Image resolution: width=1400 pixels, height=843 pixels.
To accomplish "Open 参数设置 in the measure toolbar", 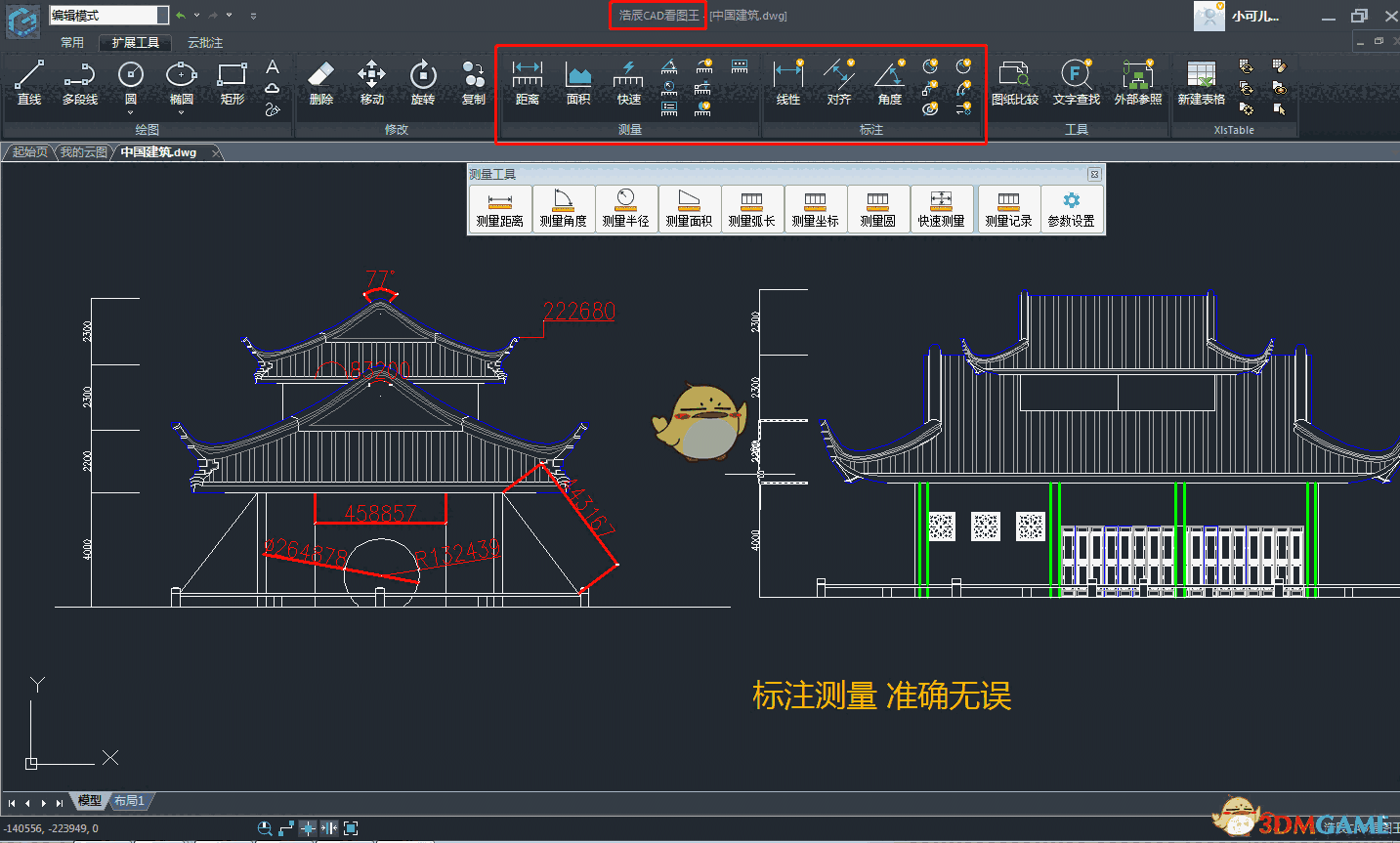I will click(1071, 209).
